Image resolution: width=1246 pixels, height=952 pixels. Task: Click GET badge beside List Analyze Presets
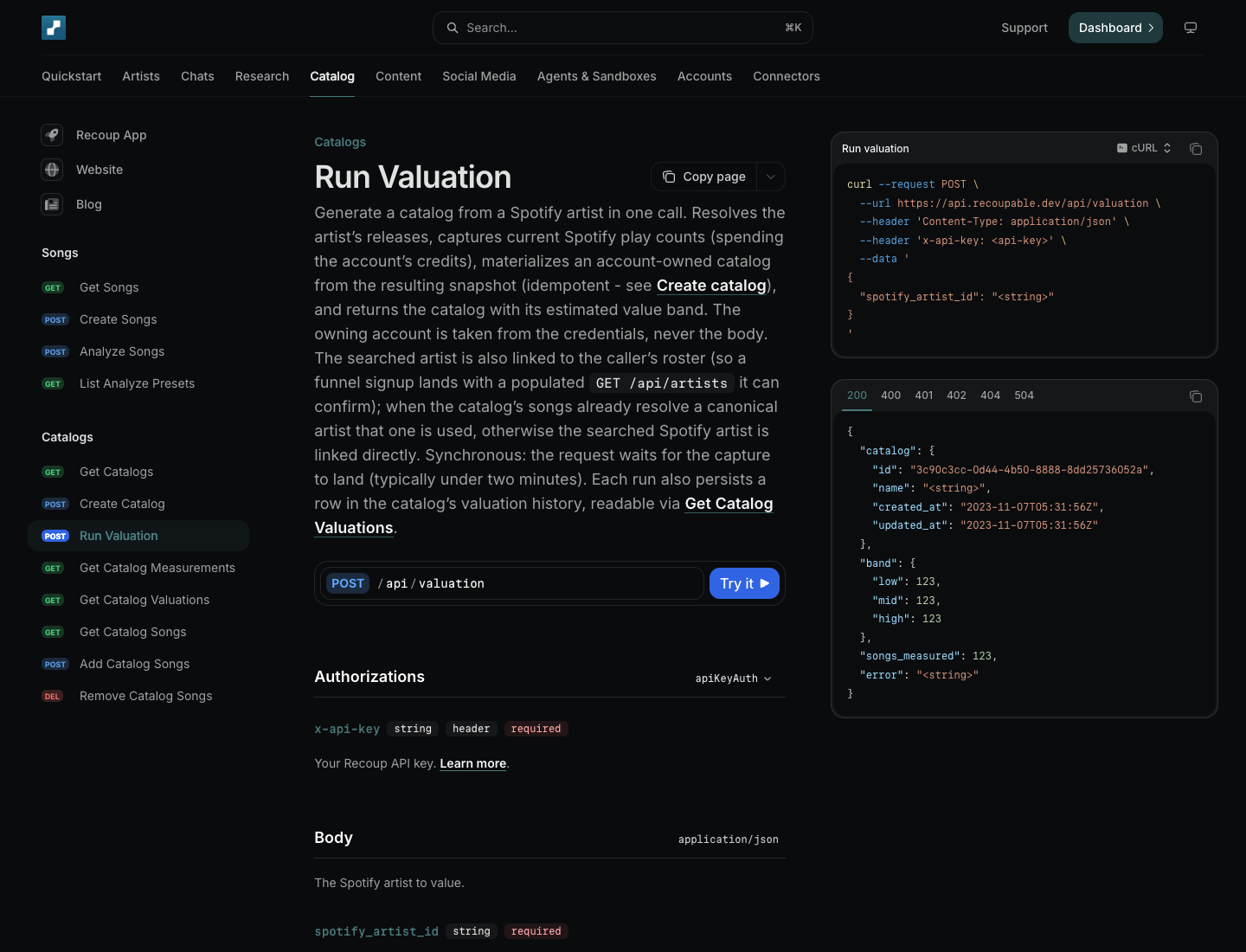(53, 384)
